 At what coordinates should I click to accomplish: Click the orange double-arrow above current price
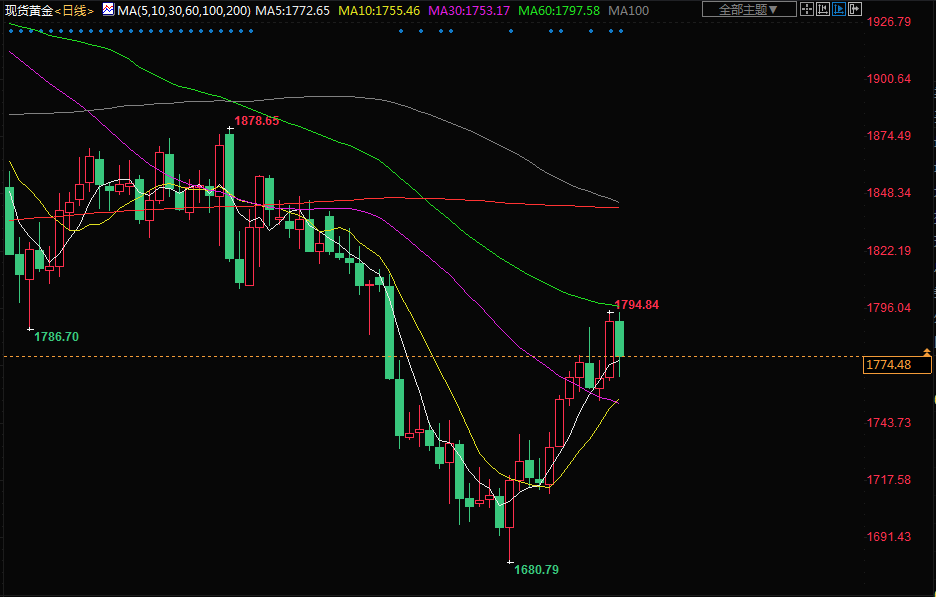click(x=927, y=352)
